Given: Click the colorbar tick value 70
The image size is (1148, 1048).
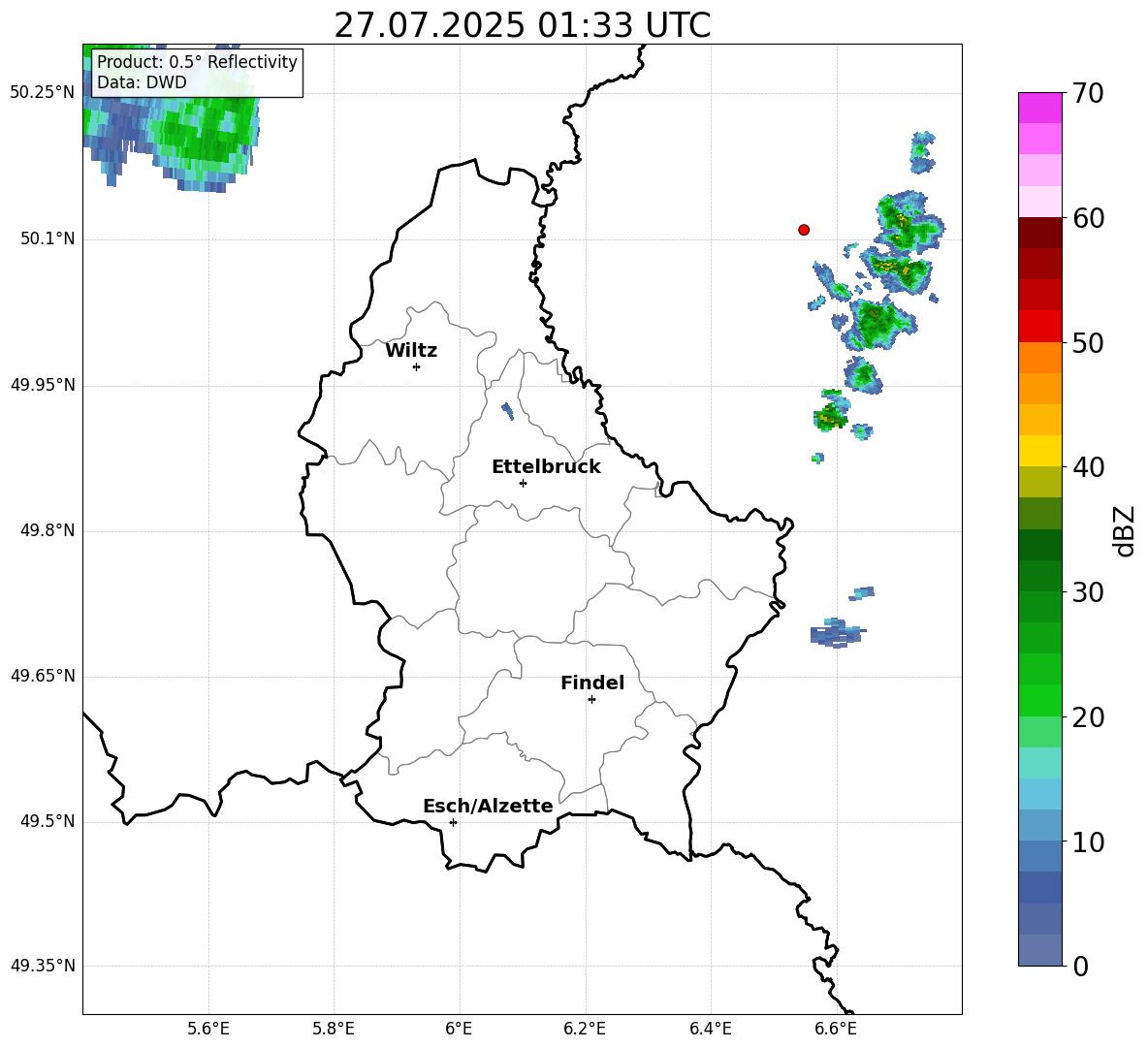Looking at the screenshot, I should click(1088, 94).
